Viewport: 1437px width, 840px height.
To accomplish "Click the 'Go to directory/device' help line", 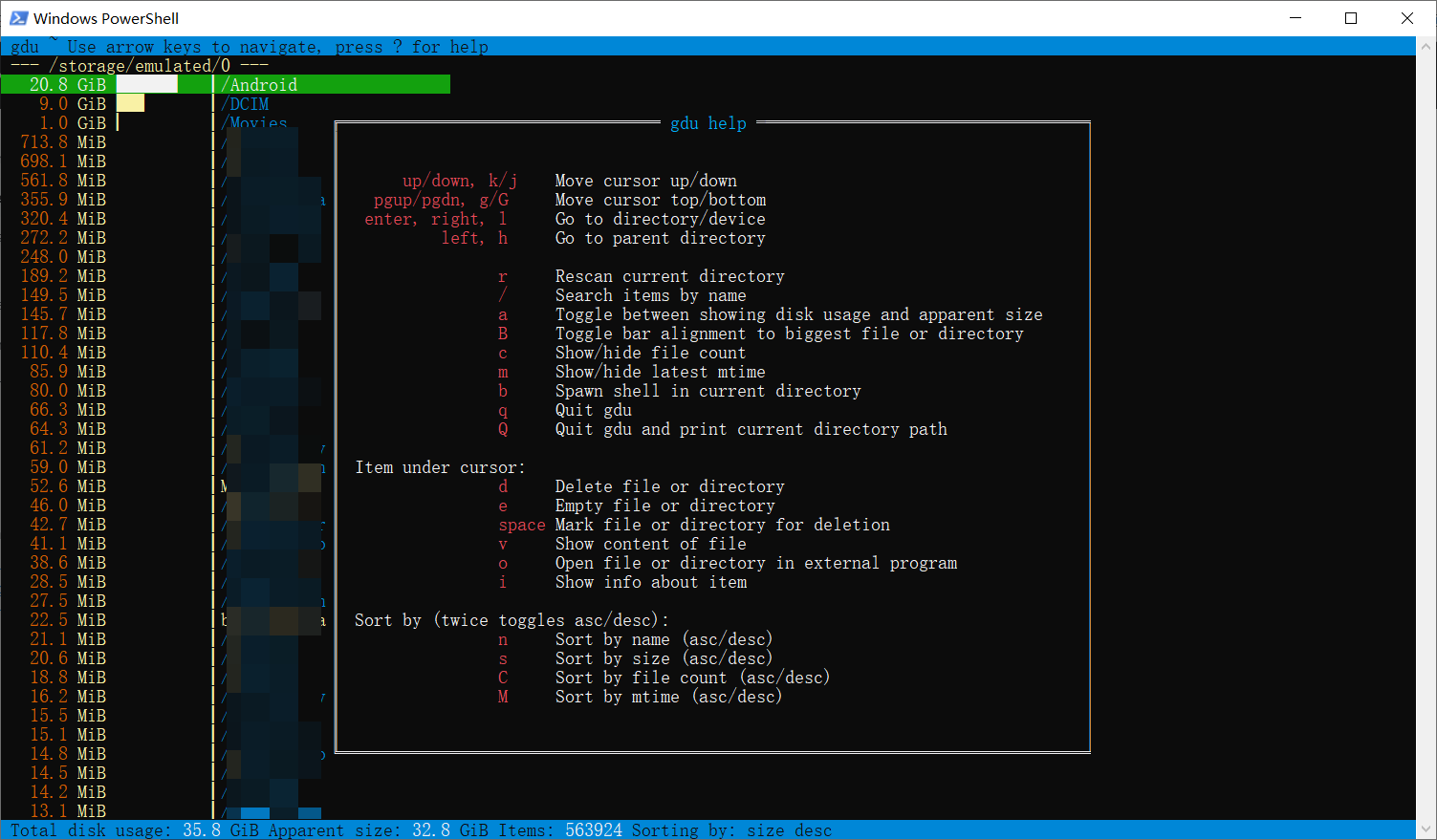I will pyautogui.click(x=661, y=219).
